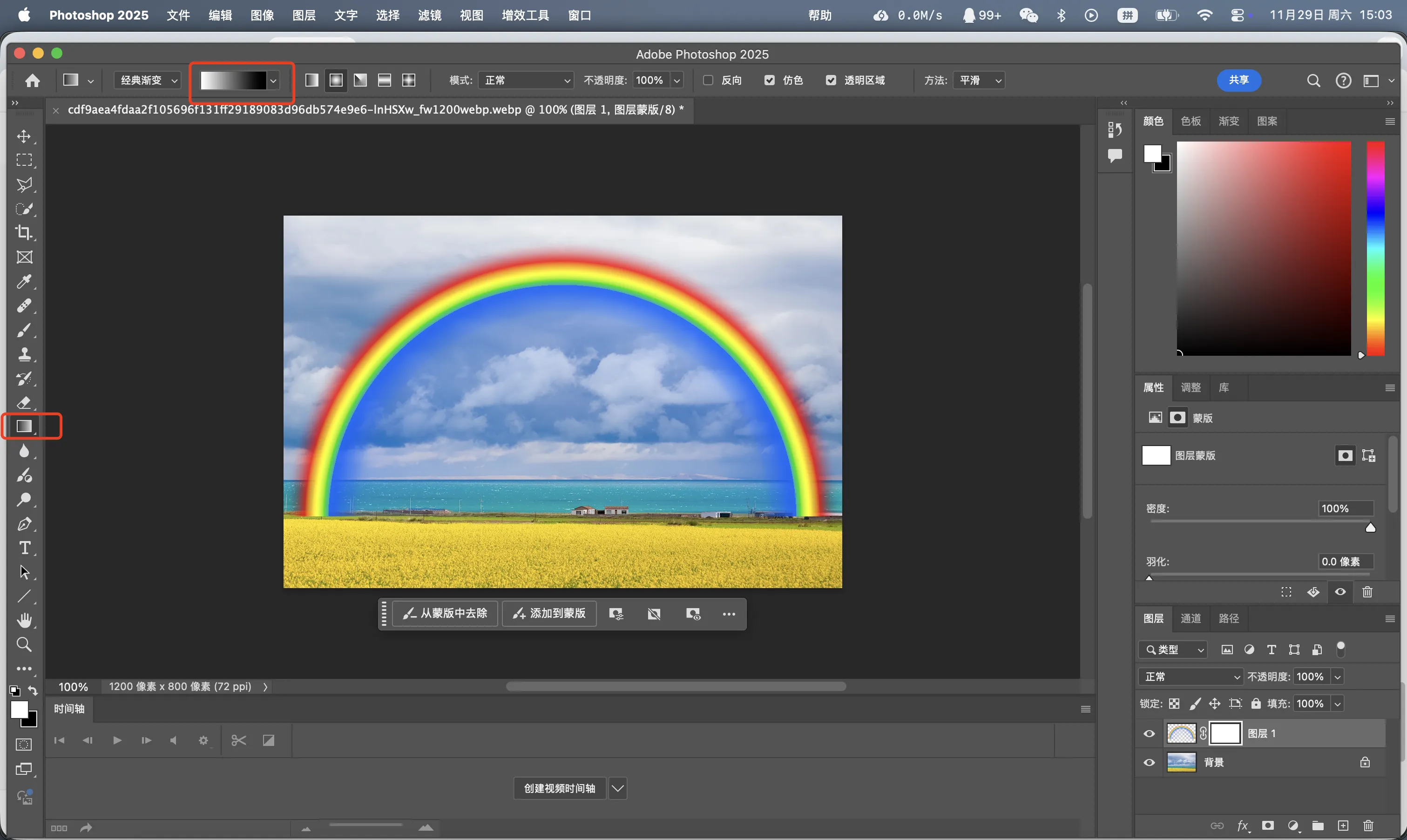Hide the 背景 layer
The height and width of the screenshot is (840, 1407).
click(1149, 762)
